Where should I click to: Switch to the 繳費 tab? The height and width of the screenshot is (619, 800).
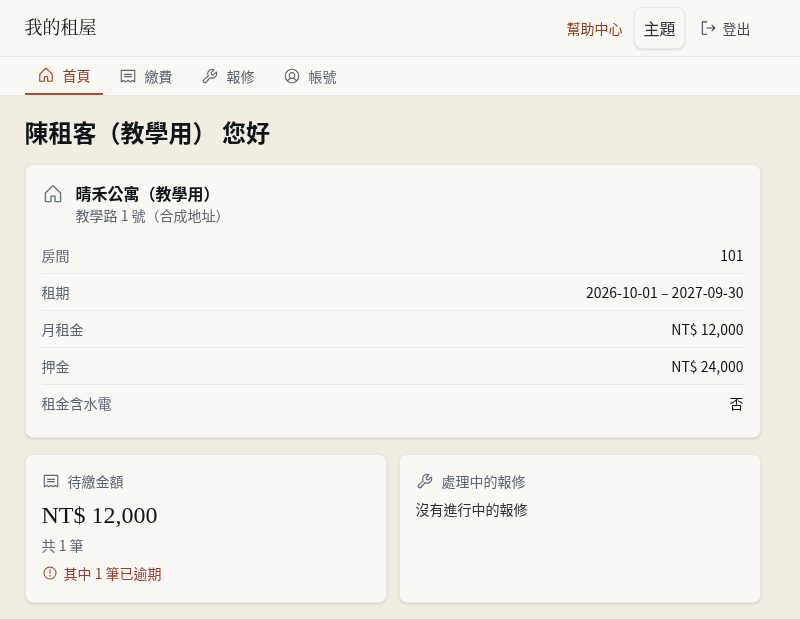click(146, 76)
